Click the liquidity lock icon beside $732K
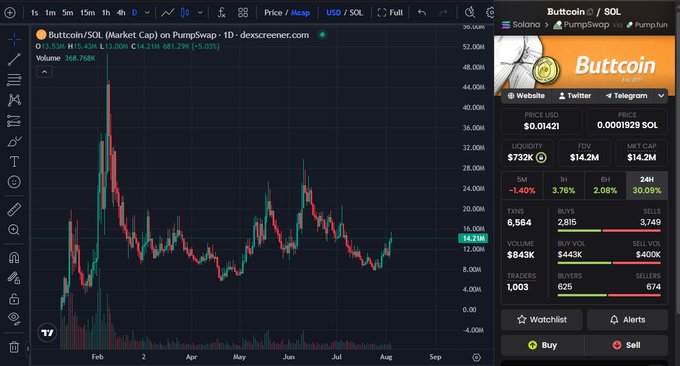The image size is (680, 366). (x=541, y=157)
